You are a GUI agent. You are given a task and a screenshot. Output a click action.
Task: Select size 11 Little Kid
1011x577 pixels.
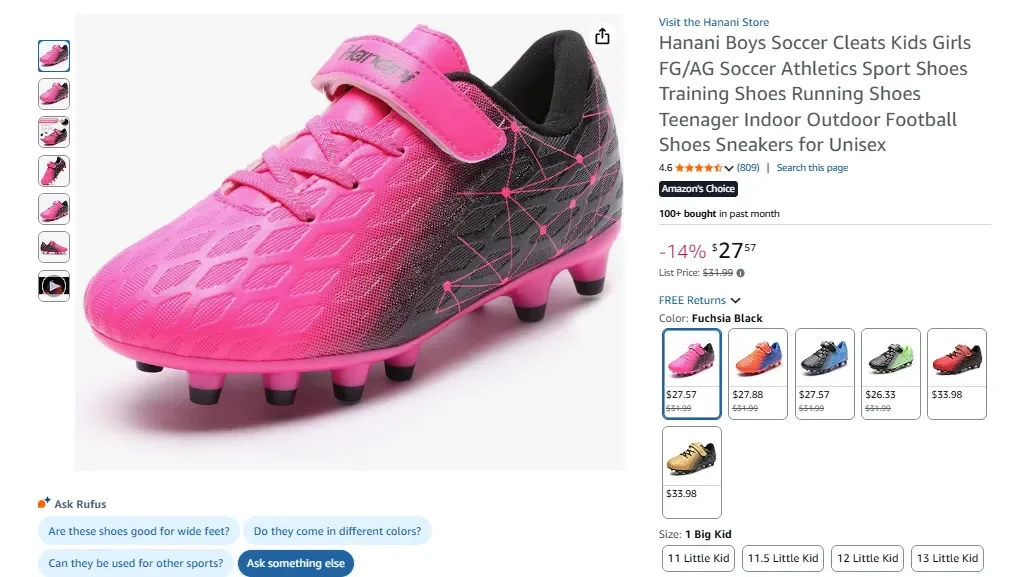tap(699, 558)
